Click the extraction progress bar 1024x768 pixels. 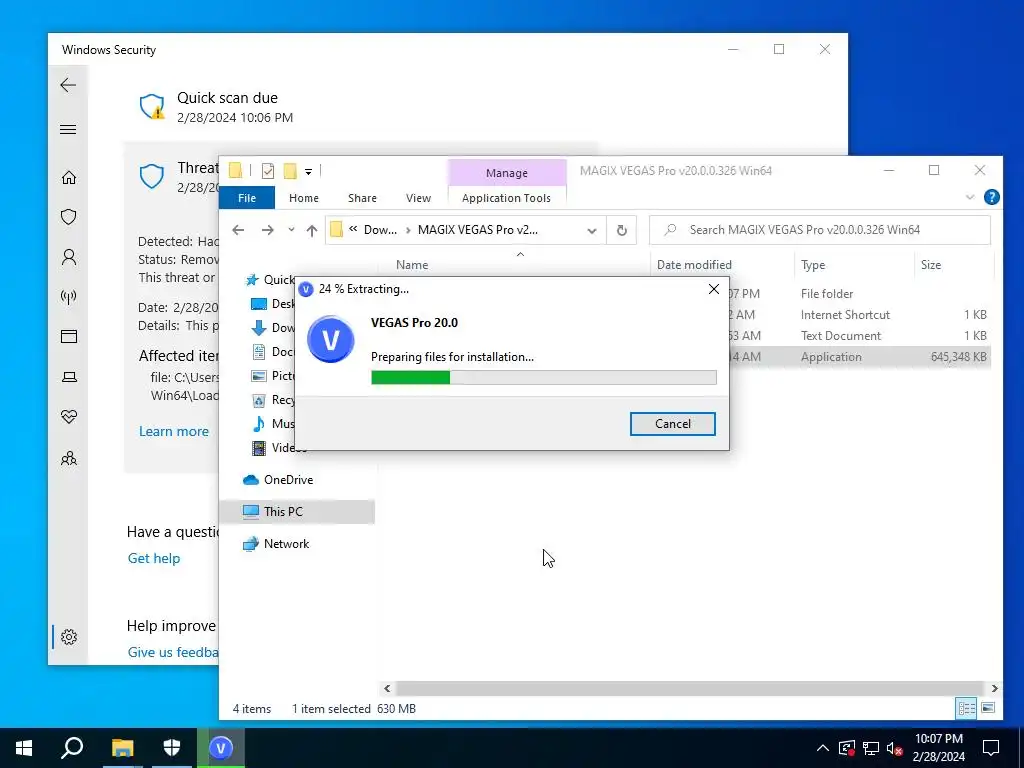click(x=543, y=377)
